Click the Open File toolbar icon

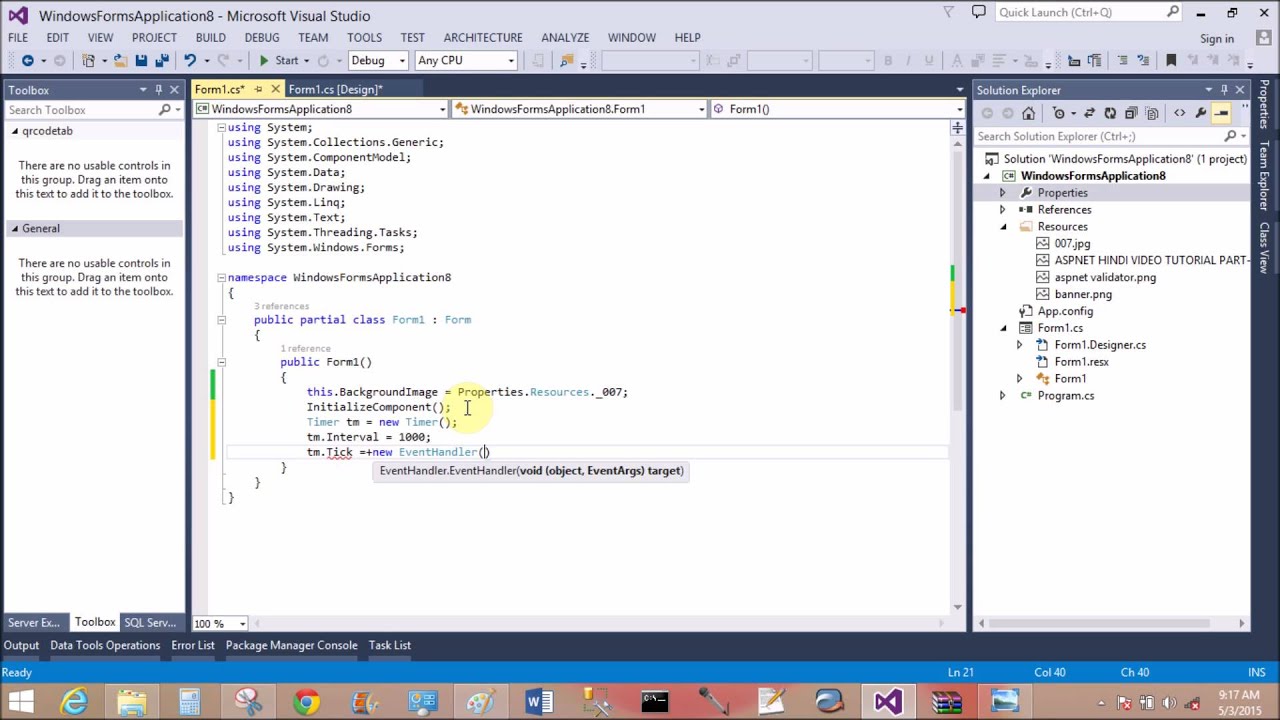tap(119, 61)
